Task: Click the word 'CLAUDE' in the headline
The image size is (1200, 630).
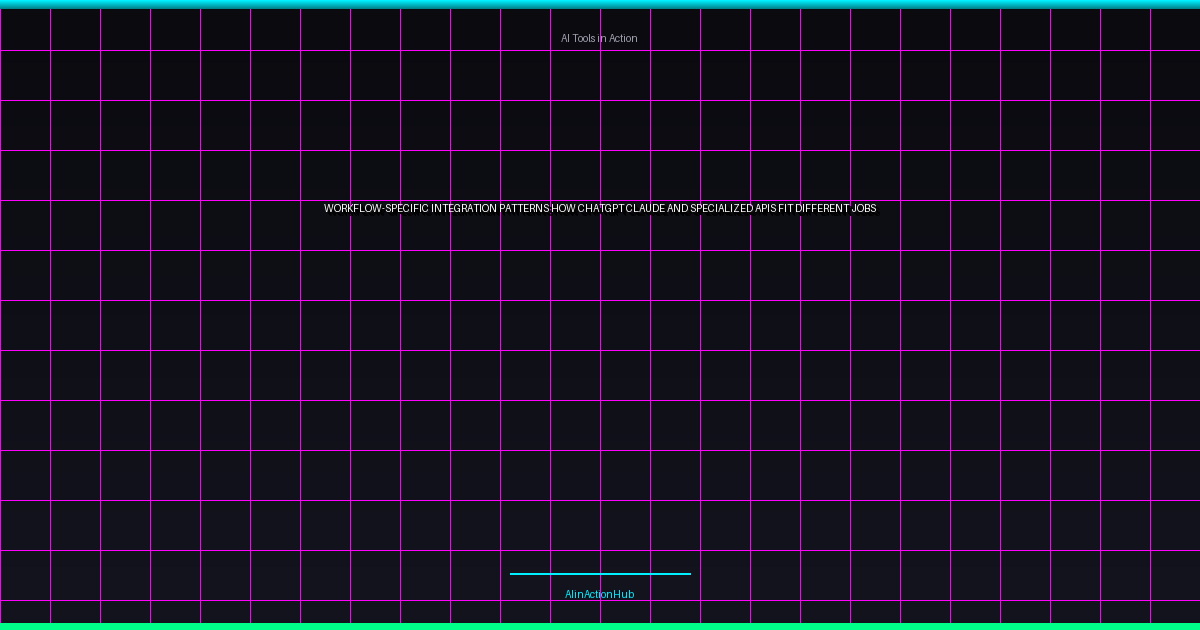Action: [645, 209]
